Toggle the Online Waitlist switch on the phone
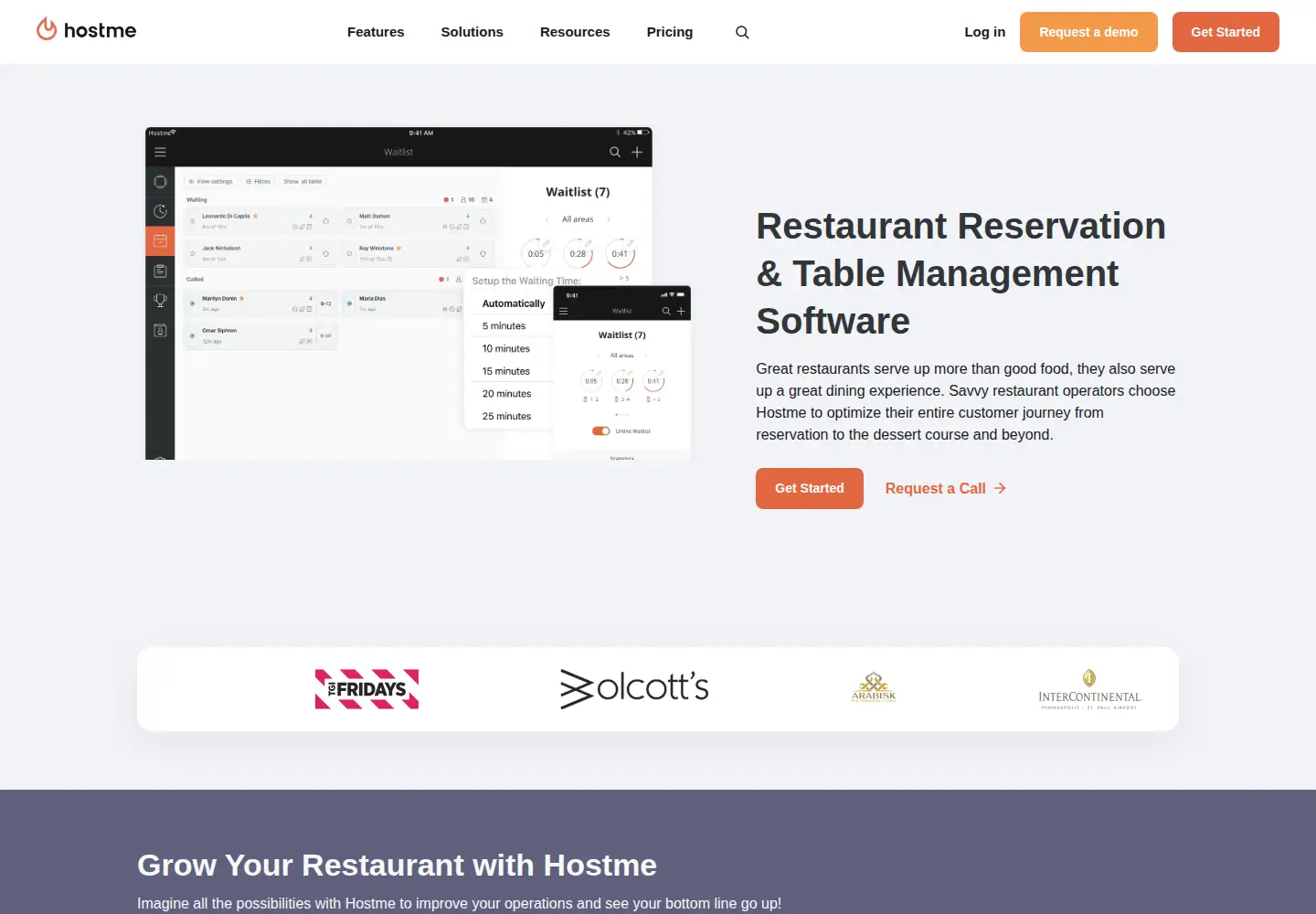The width and height of the screenshot is (1316, 914). 600,430
